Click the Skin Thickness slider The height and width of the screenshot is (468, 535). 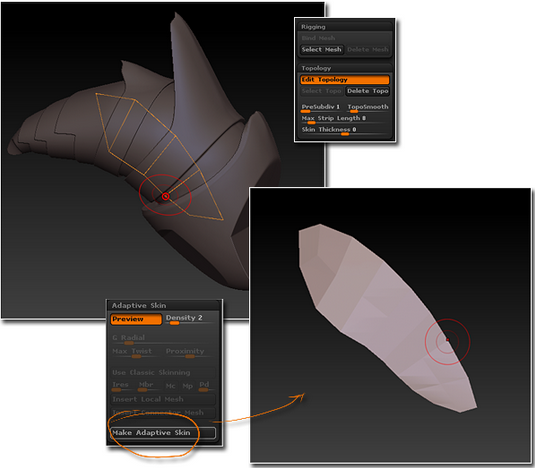[x=345, y=130]
